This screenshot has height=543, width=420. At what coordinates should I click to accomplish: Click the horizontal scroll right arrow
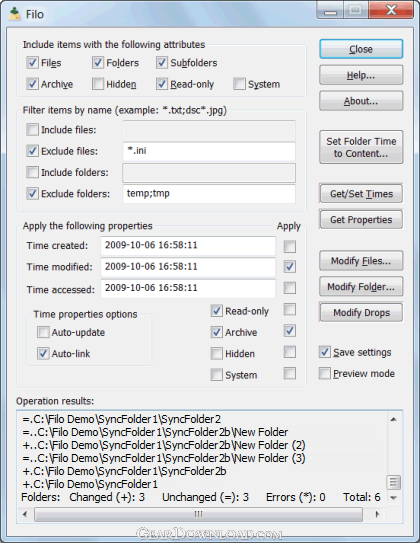click(377, 514)
